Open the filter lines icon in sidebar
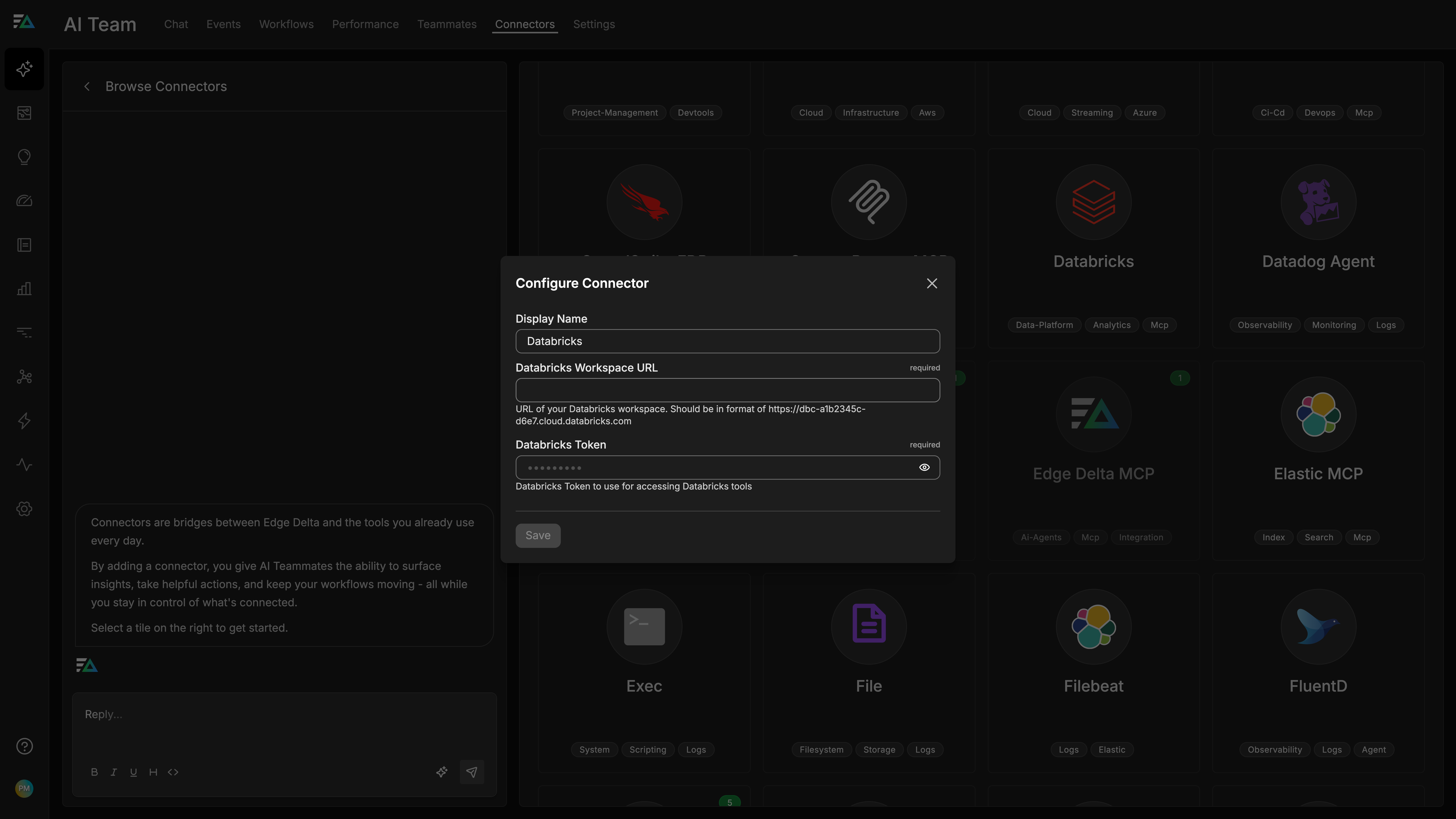This screenshot has height=819, width=1456. pyautogui.click(x=24, y=332)
